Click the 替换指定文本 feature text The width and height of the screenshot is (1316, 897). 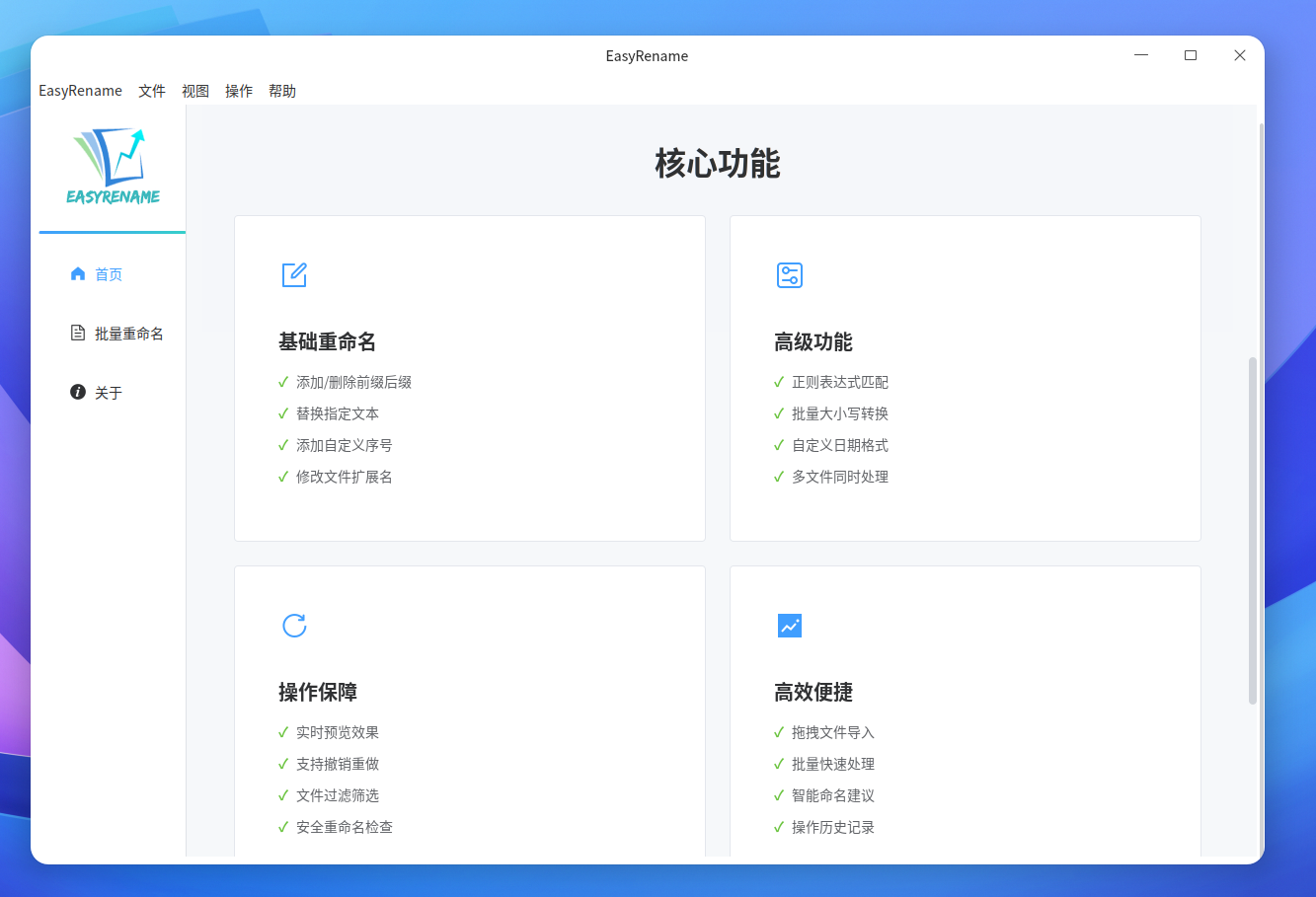click(338, 413)
